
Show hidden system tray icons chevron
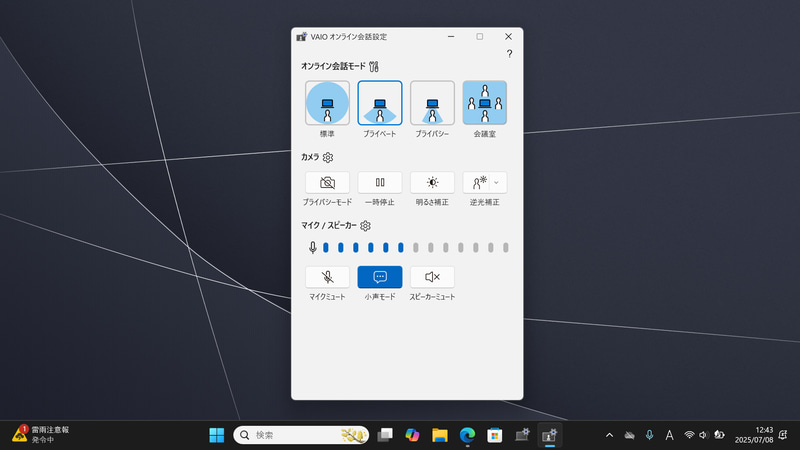(x=609, y=435)
